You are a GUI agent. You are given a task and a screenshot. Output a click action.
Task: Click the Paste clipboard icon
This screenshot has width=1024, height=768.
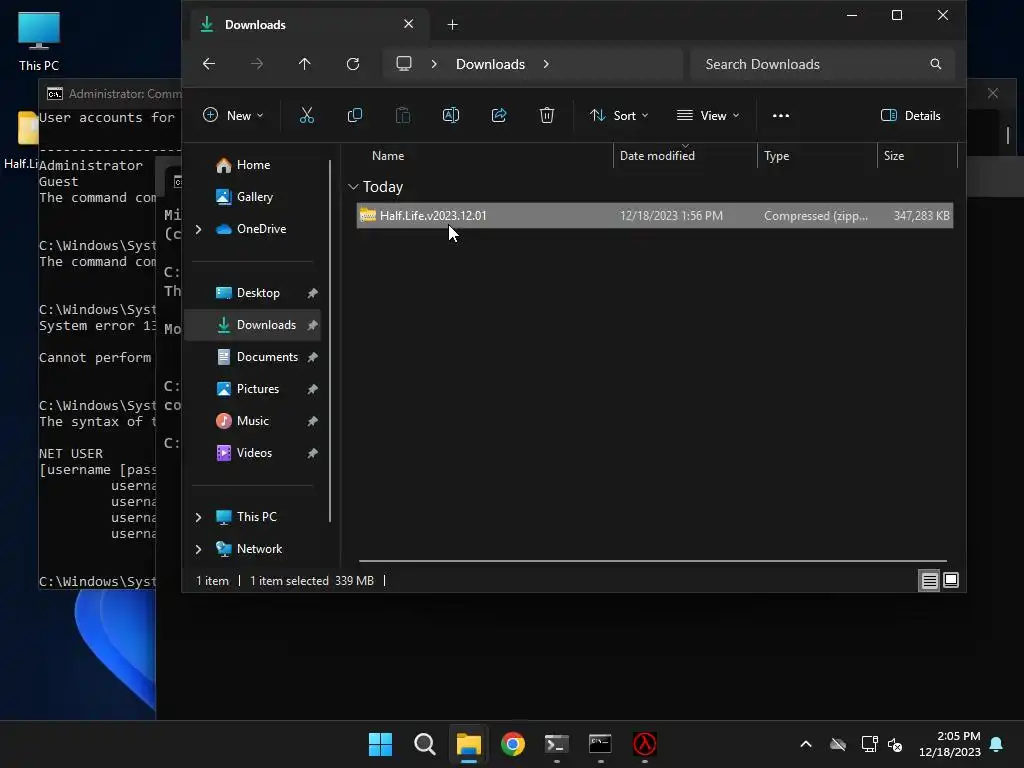click(x=403, y=116)
